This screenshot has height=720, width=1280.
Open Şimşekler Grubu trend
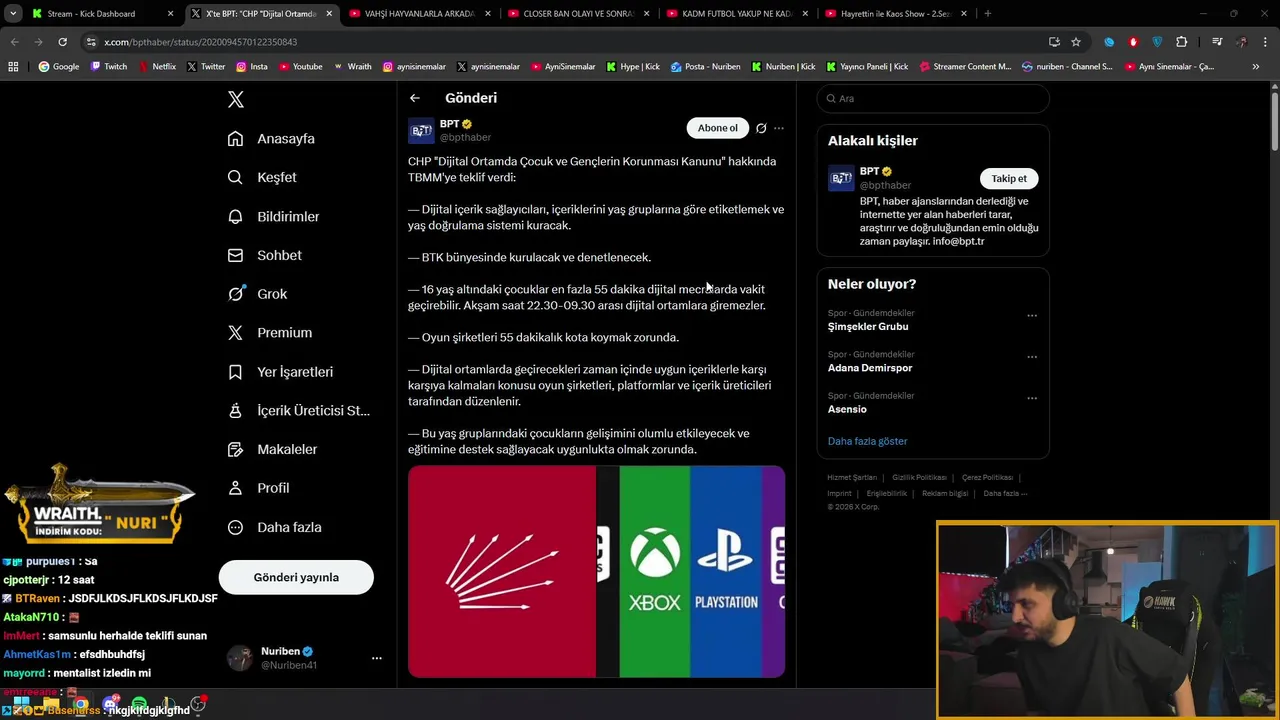click(868, 327)
